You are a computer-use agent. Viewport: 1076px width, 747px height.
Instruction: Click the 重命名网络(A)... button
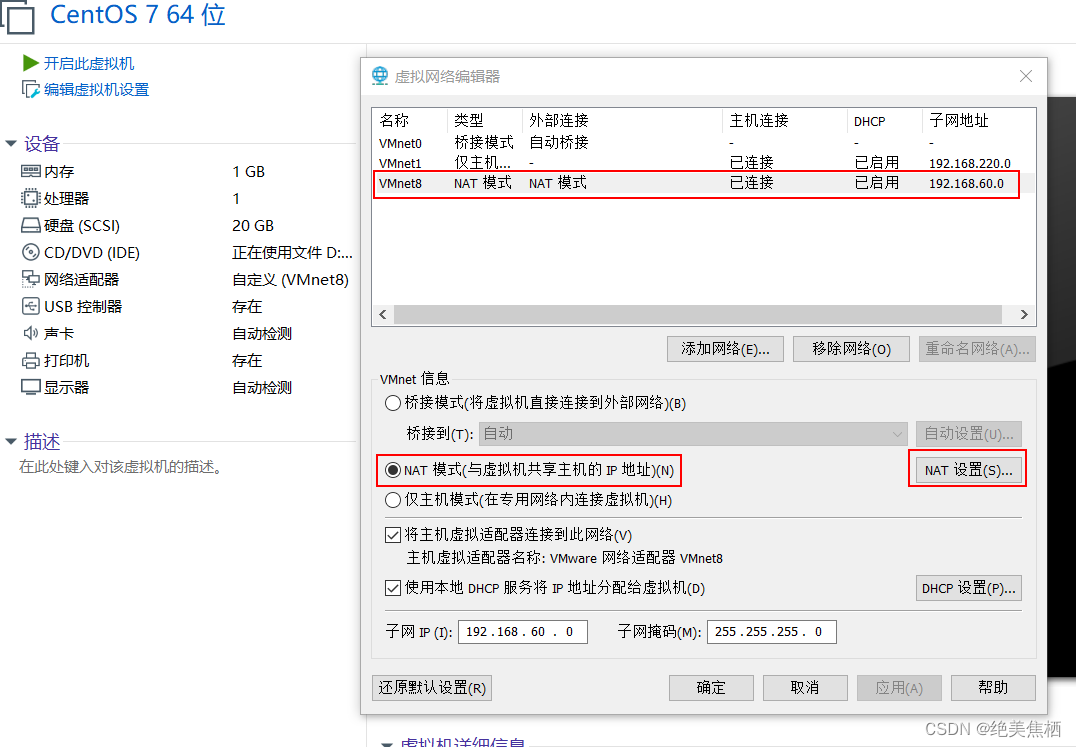977,348
